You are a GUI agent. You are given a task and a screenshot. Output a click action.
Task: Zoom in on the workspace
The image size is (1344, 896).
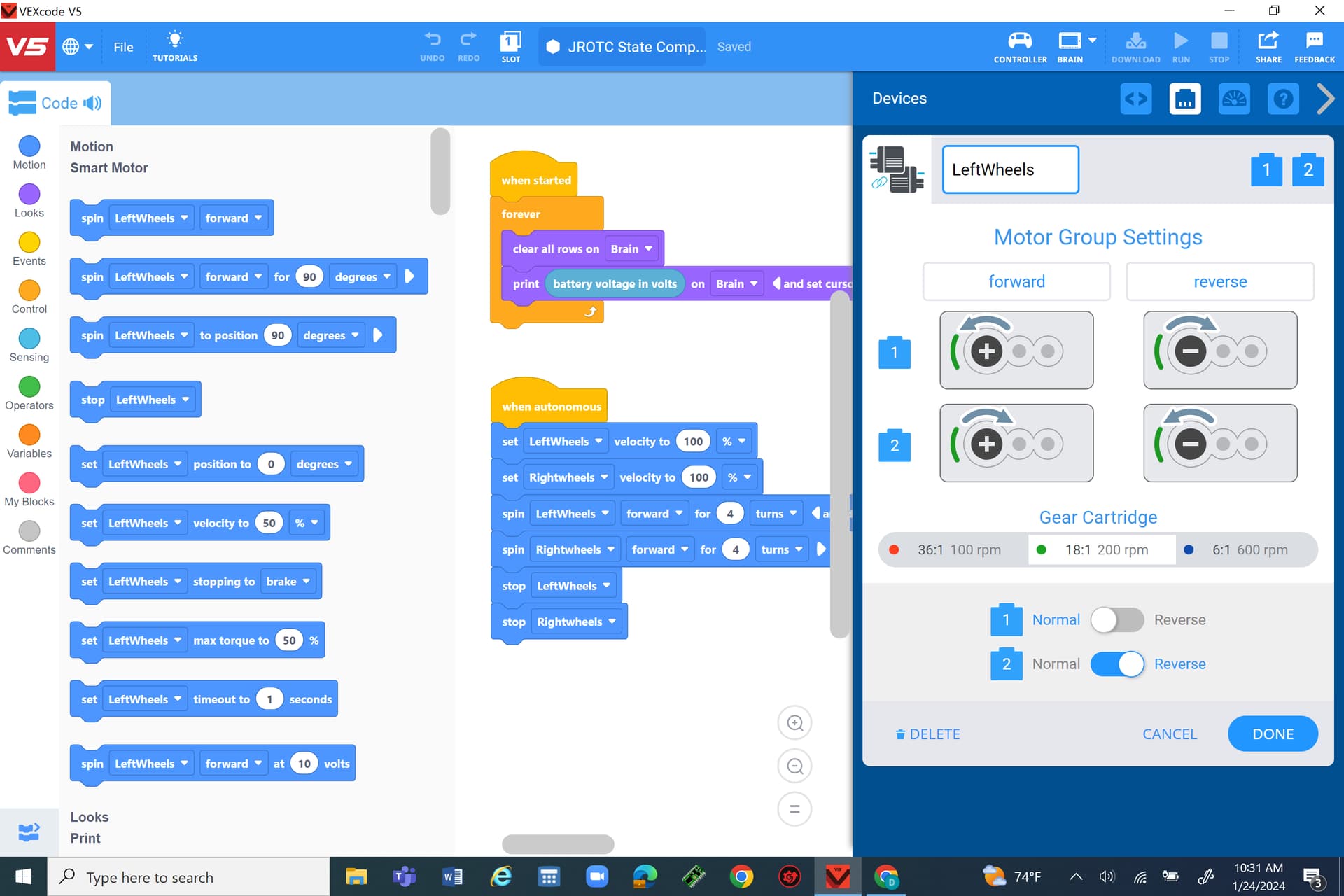coord(794,723)
